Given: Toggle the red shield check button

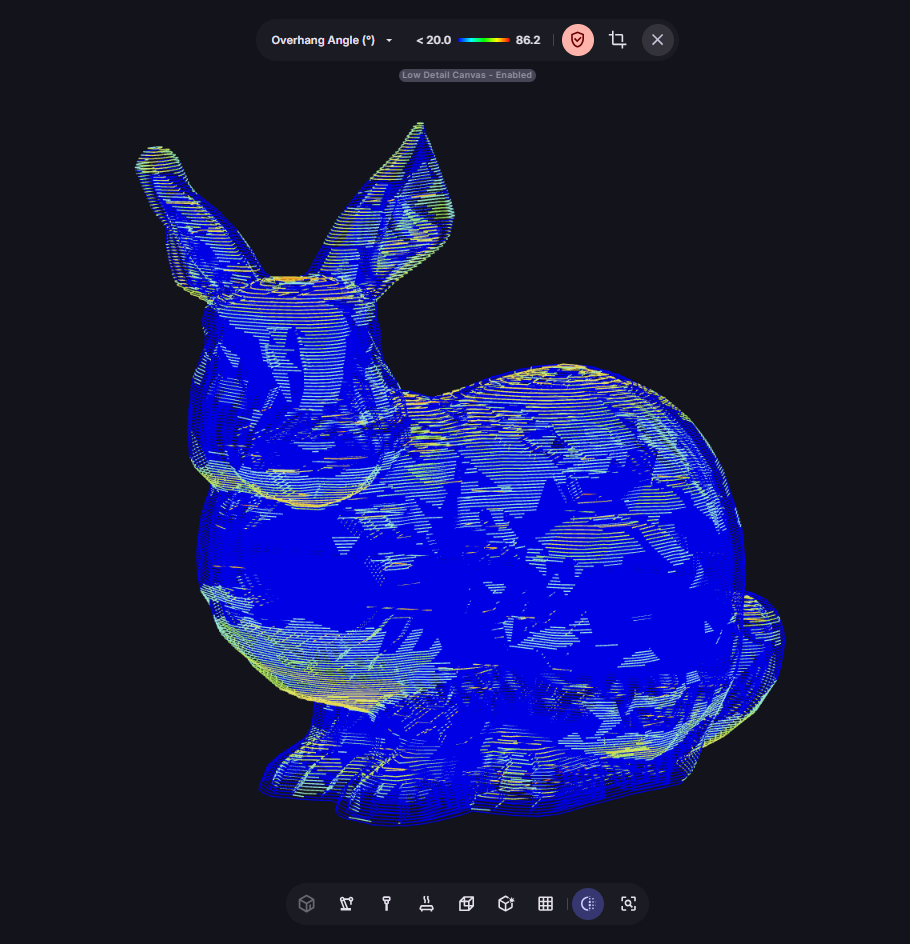Looking at the screenshot, I should click(x=577, y=40).
